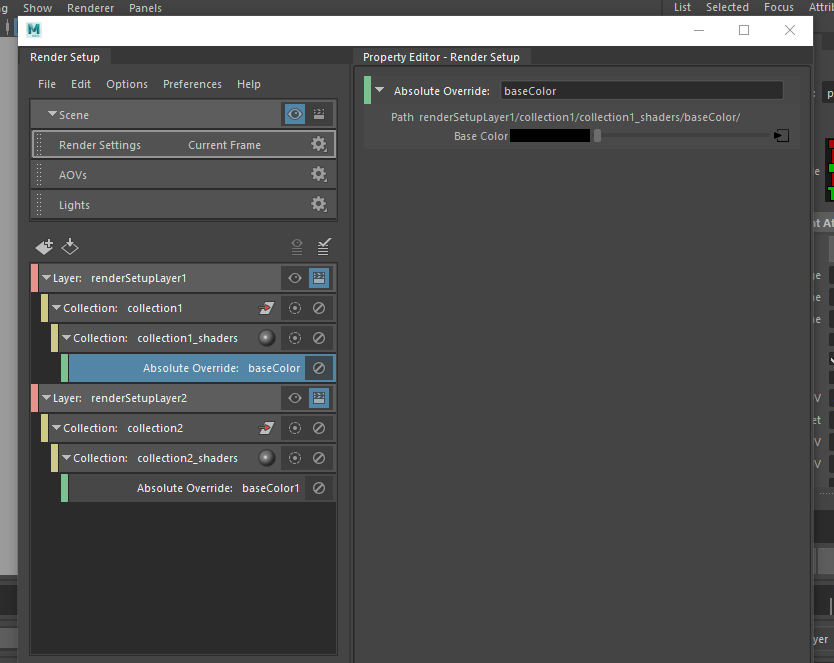Disable the baseColor1 override
The image size is (834, 663).
click(x=320, y=488)
